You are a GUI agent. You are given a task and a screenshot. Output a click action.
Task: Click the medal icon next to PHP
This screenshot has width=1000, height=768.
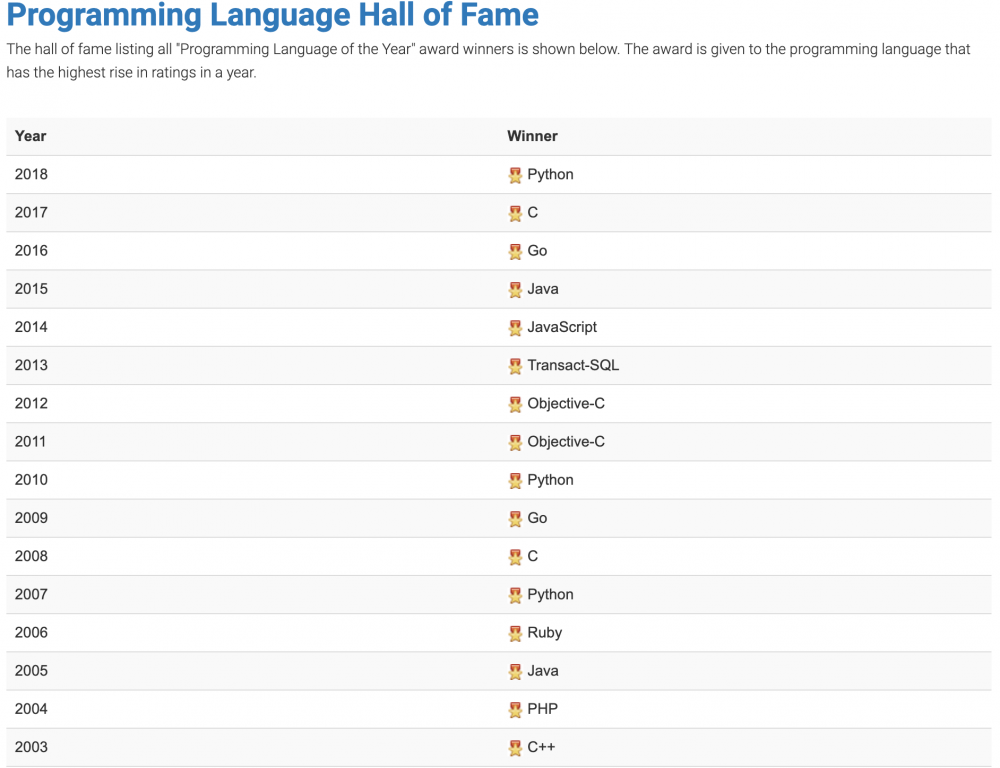click(515, 711)
